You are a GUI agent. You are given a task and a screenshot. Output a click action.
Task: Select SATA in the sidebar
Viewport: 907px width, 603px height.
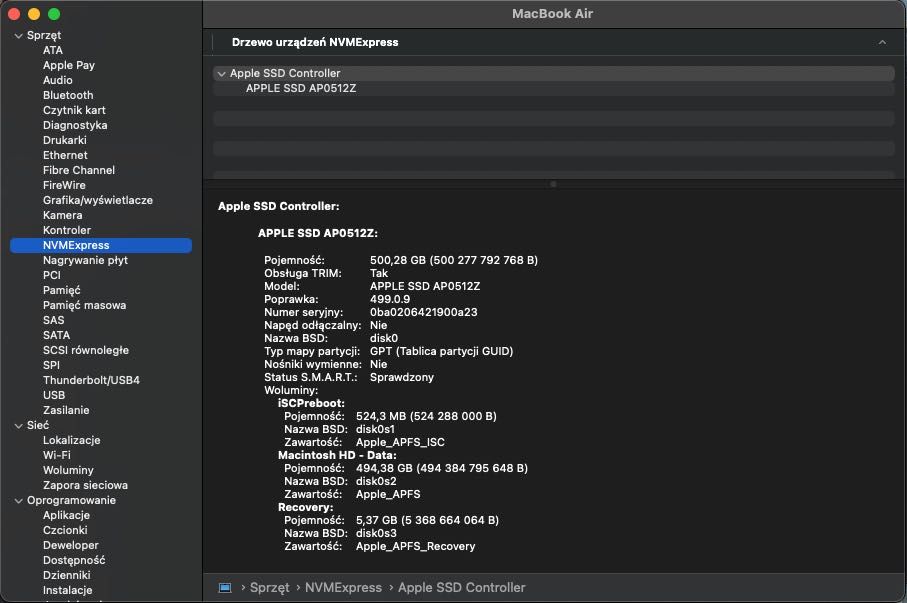point(56,336)
